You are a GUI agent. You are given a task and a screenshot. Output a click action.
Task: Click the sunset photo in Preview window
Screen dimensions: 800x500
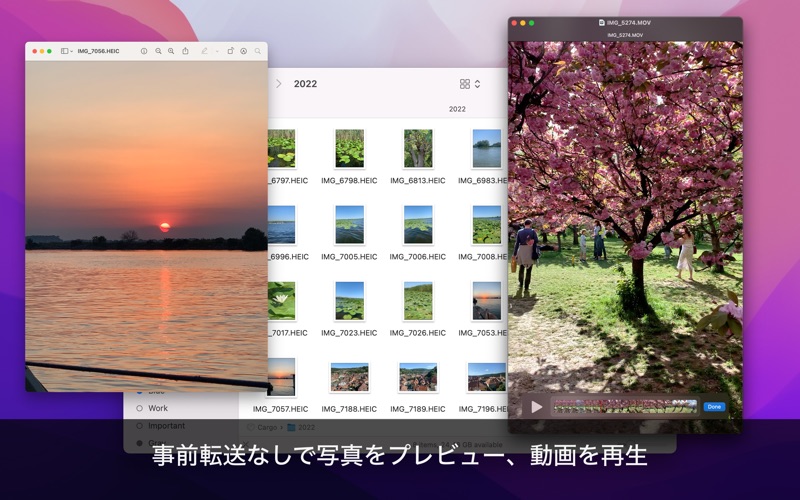click(146, 227)
